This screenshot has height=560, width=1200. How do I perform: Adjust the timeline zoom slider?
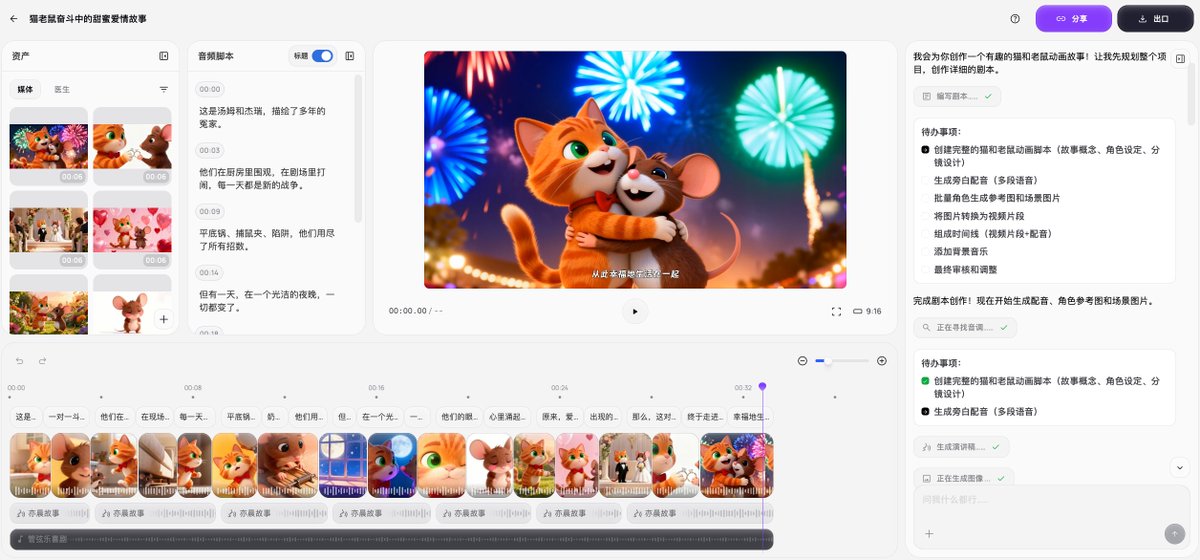(841, 361)
